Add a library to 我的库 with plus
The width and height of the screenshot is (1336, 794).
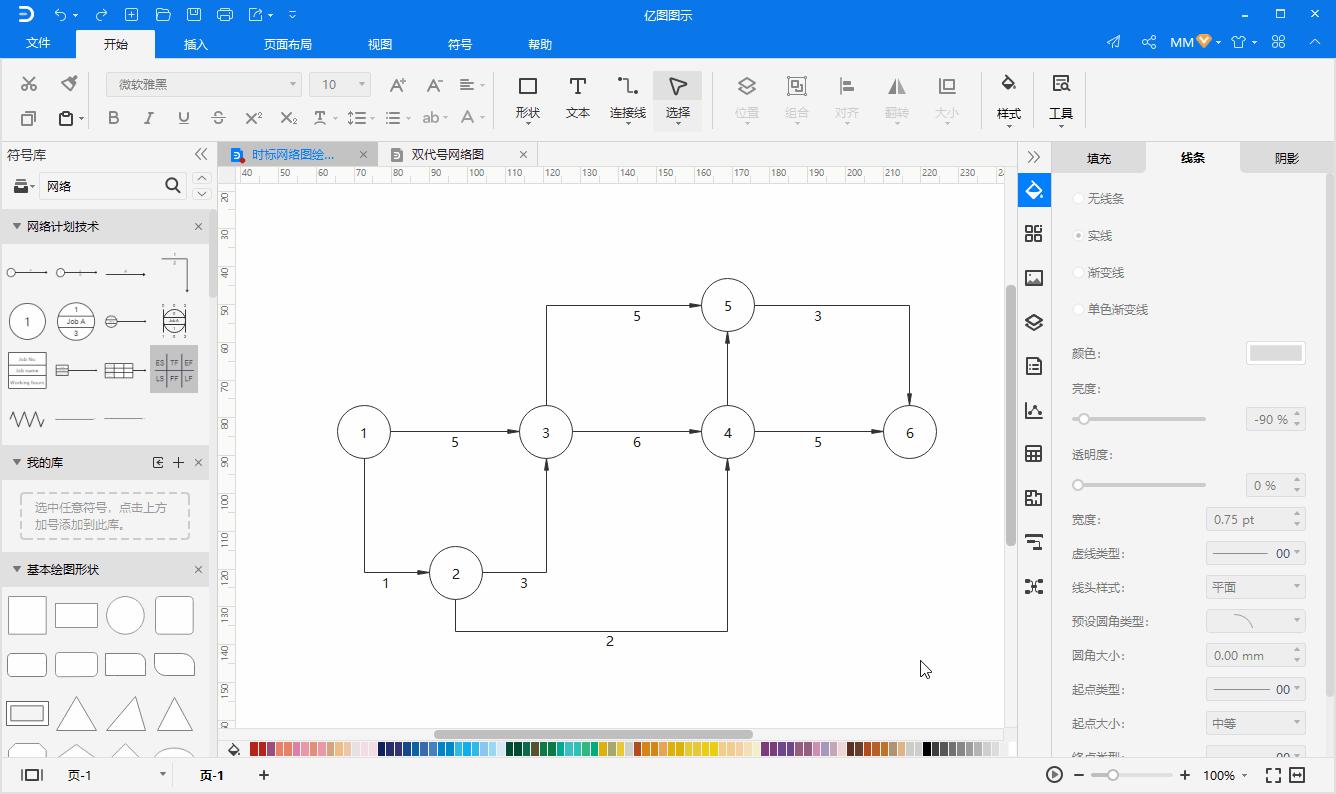pos(178,462)
